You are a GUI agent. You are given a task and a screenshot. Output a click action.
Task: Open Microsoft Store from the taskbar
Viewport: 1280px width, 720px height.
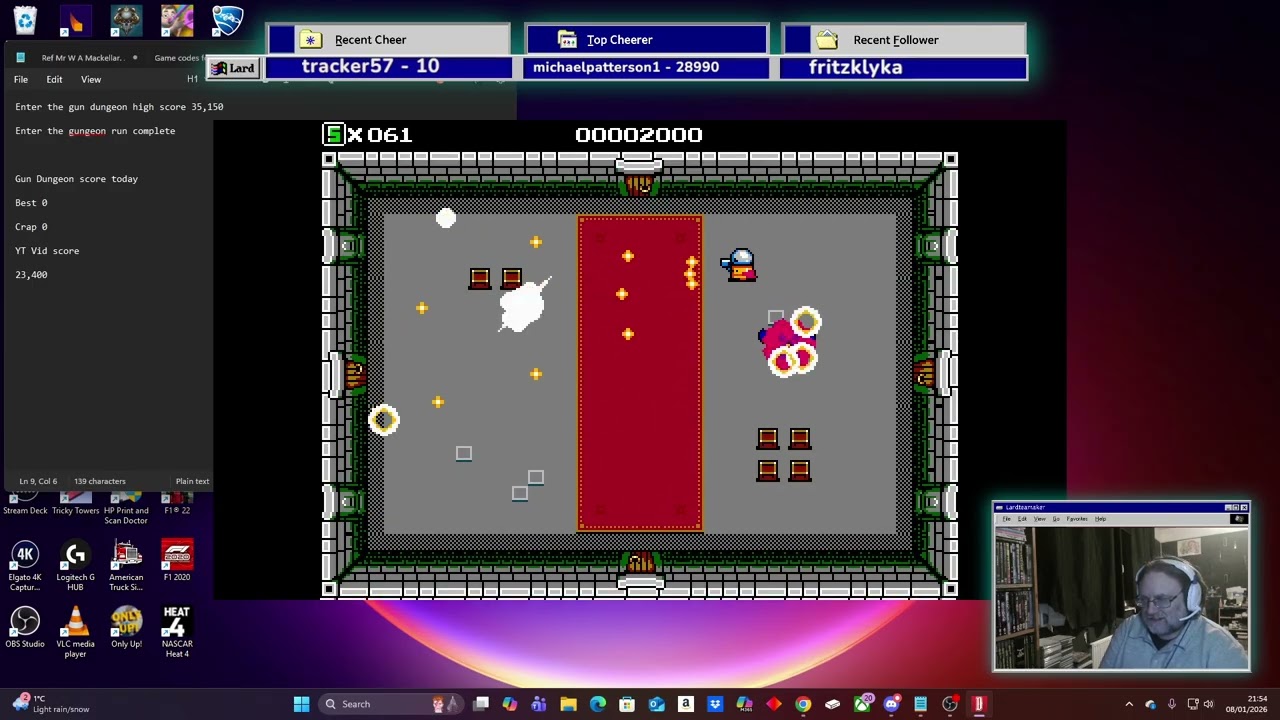tap(627, 704)
